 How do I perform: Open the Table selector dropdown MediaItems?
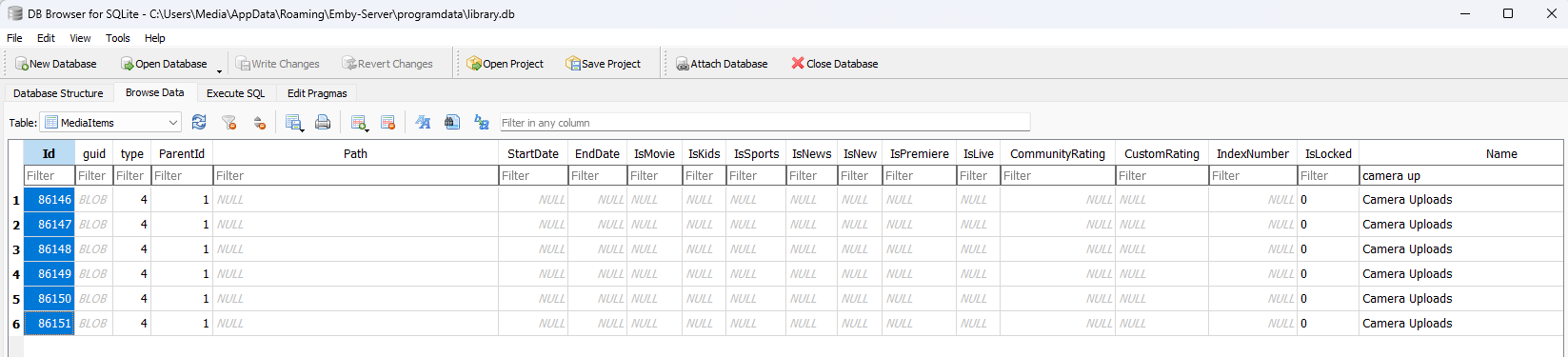[111, 122]
